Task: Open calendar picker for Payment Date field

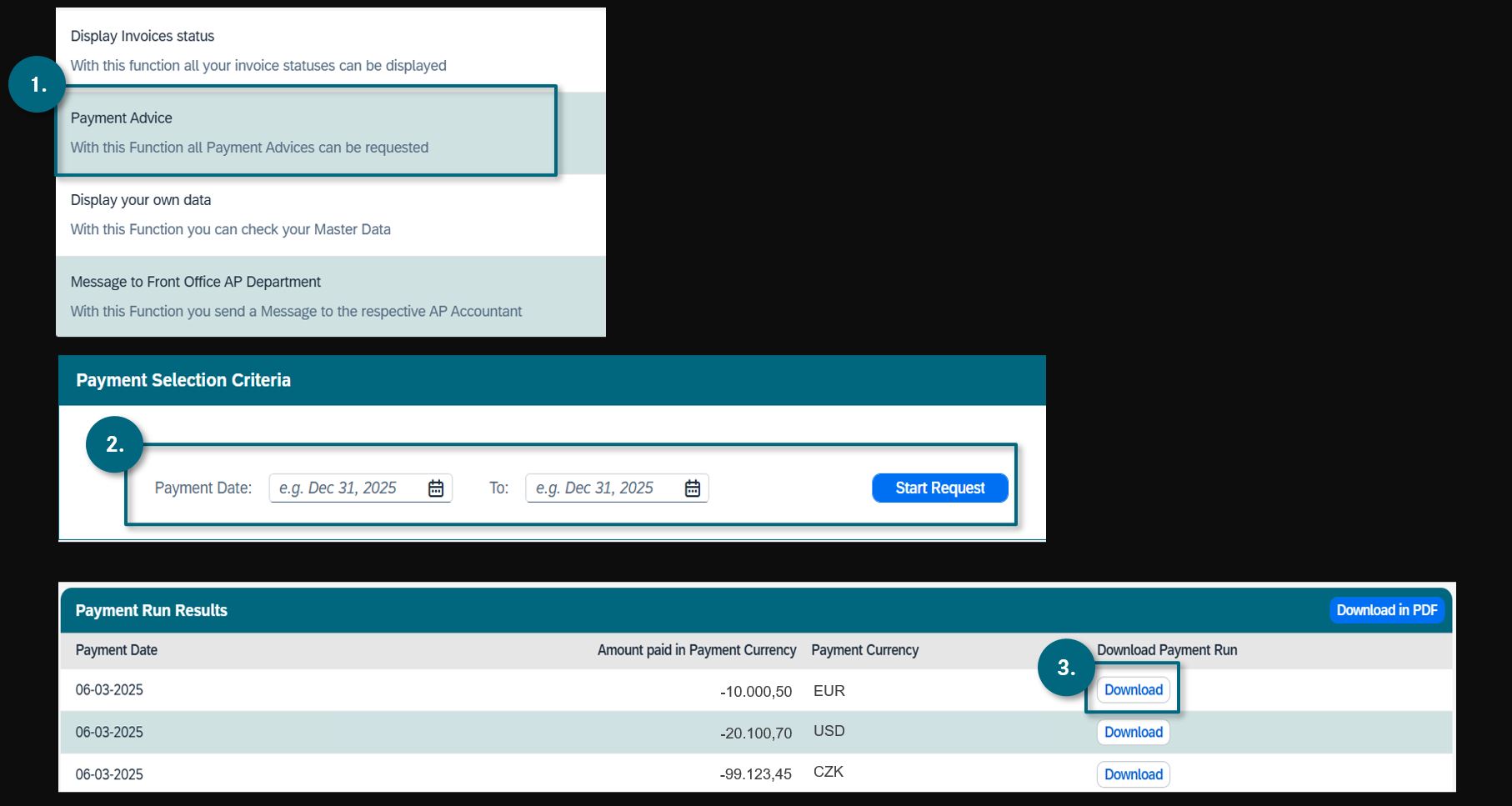Action: (436, 488)
